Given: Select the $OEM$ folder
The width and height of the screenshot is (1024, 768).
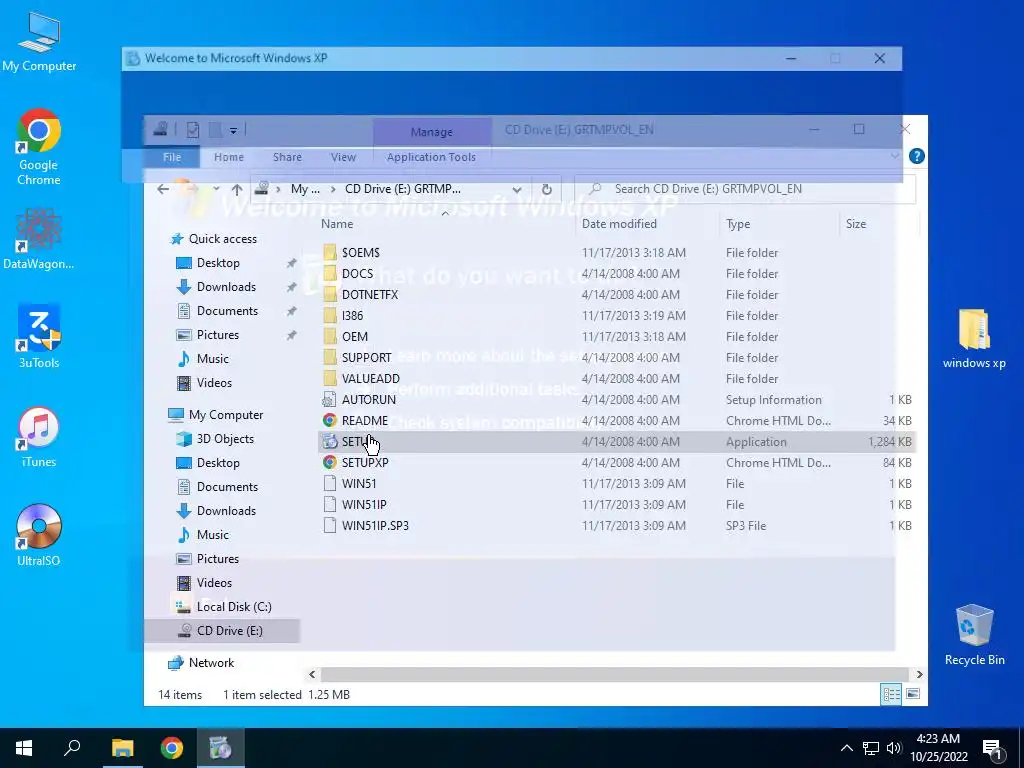Looking at the screenshot, I should [360, 253].
